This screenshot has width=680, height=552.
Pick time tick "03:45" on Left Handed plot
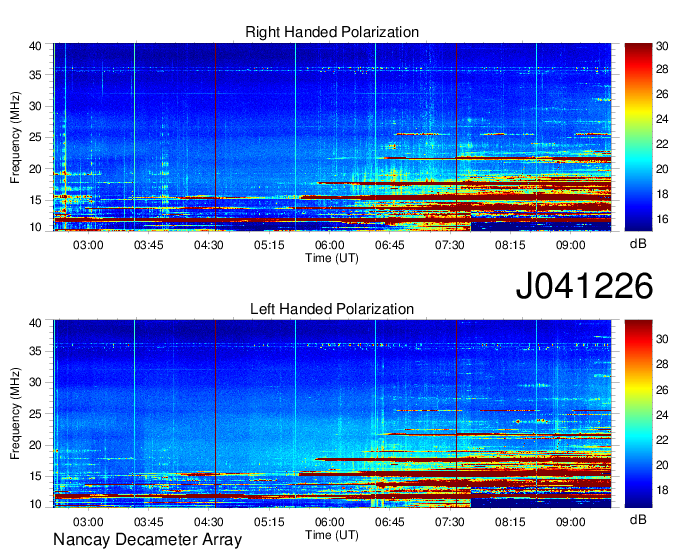tap(148, 522)
